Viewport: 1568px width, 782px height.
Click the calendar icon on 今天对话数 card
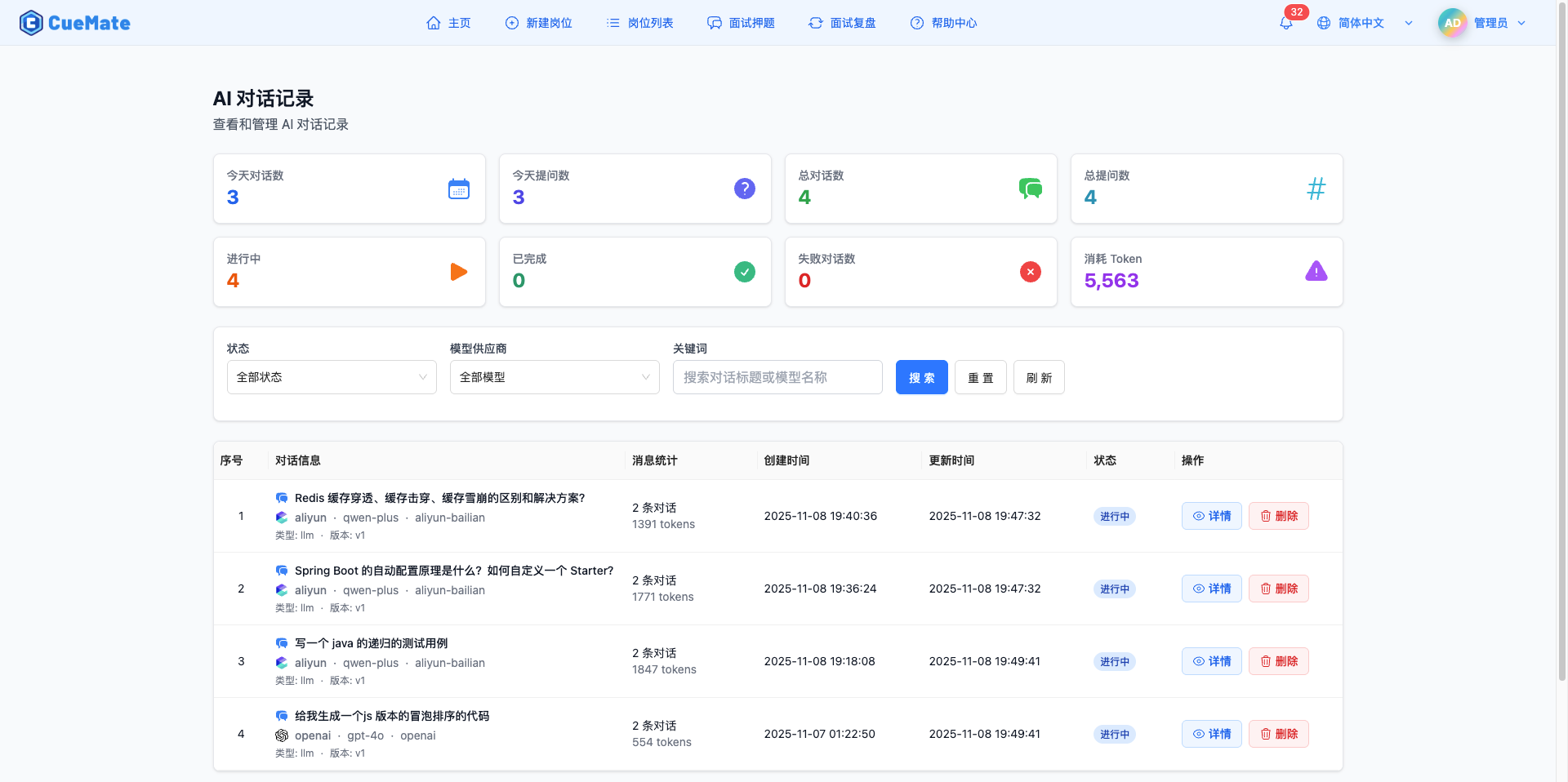(x=459, y=189)
